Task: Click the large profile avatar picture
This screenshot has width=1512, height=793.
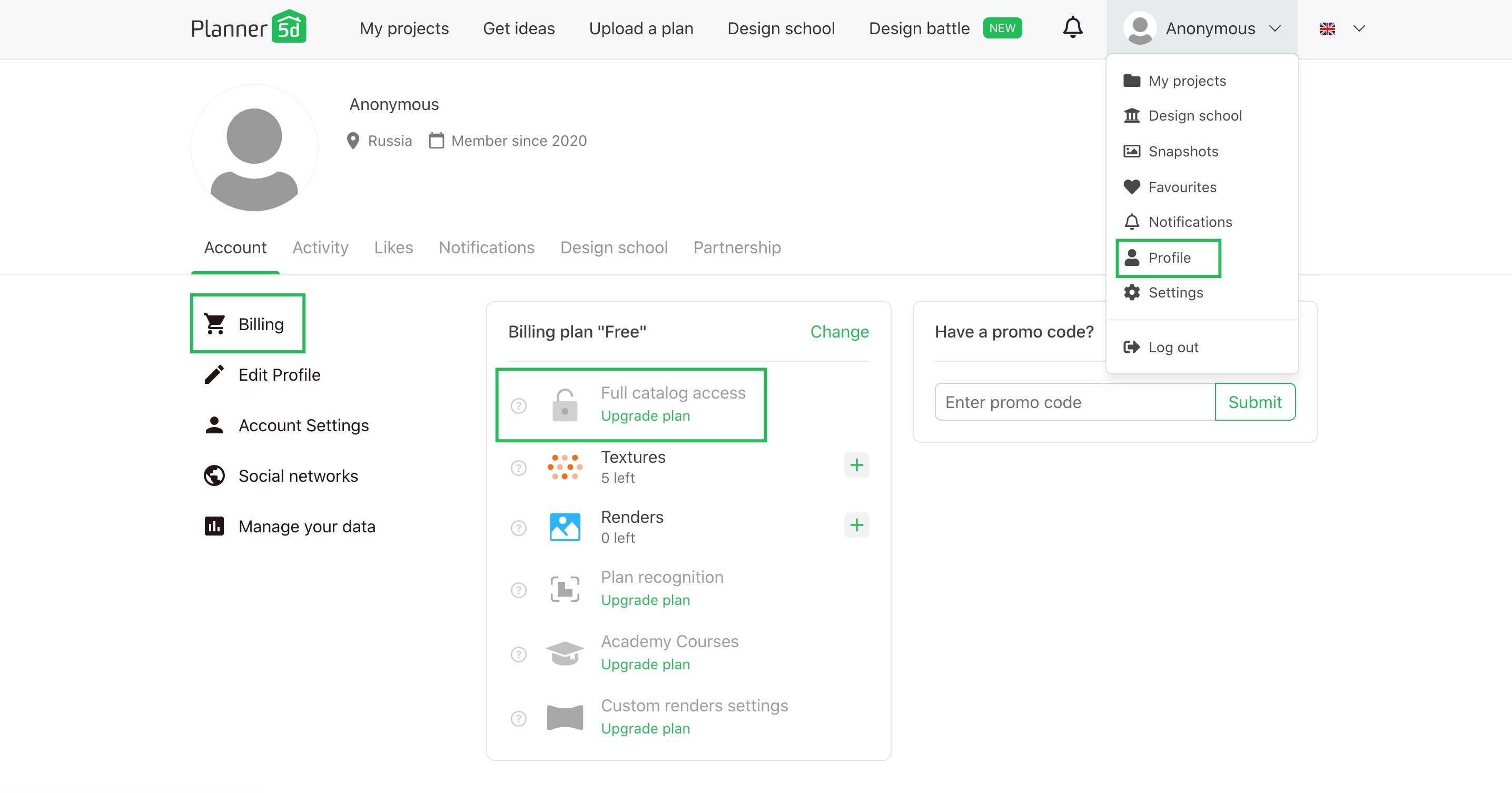Action: coord(254,148)
